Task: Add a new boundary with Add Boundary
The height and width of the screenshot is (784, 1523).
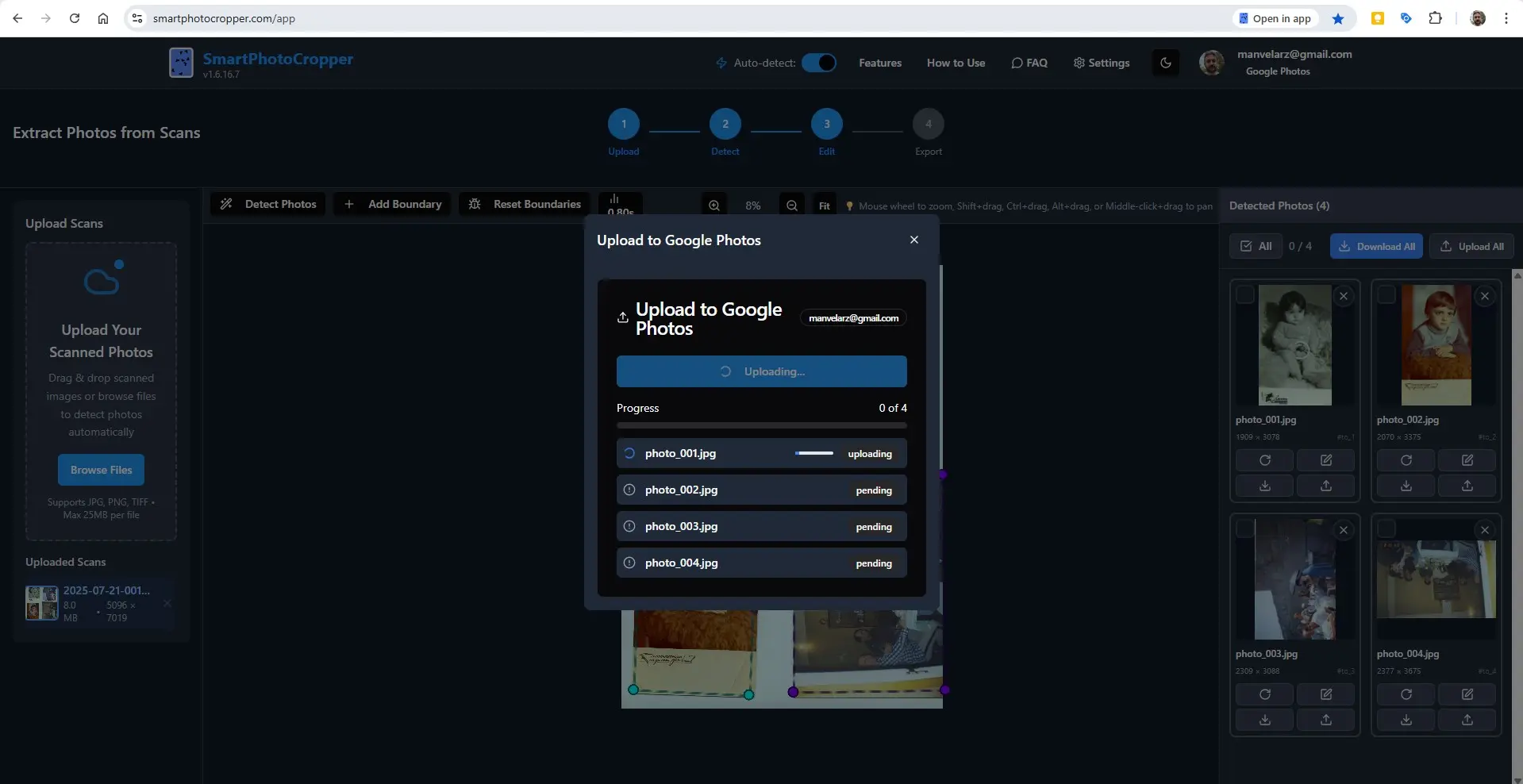Action: point(393,204)
